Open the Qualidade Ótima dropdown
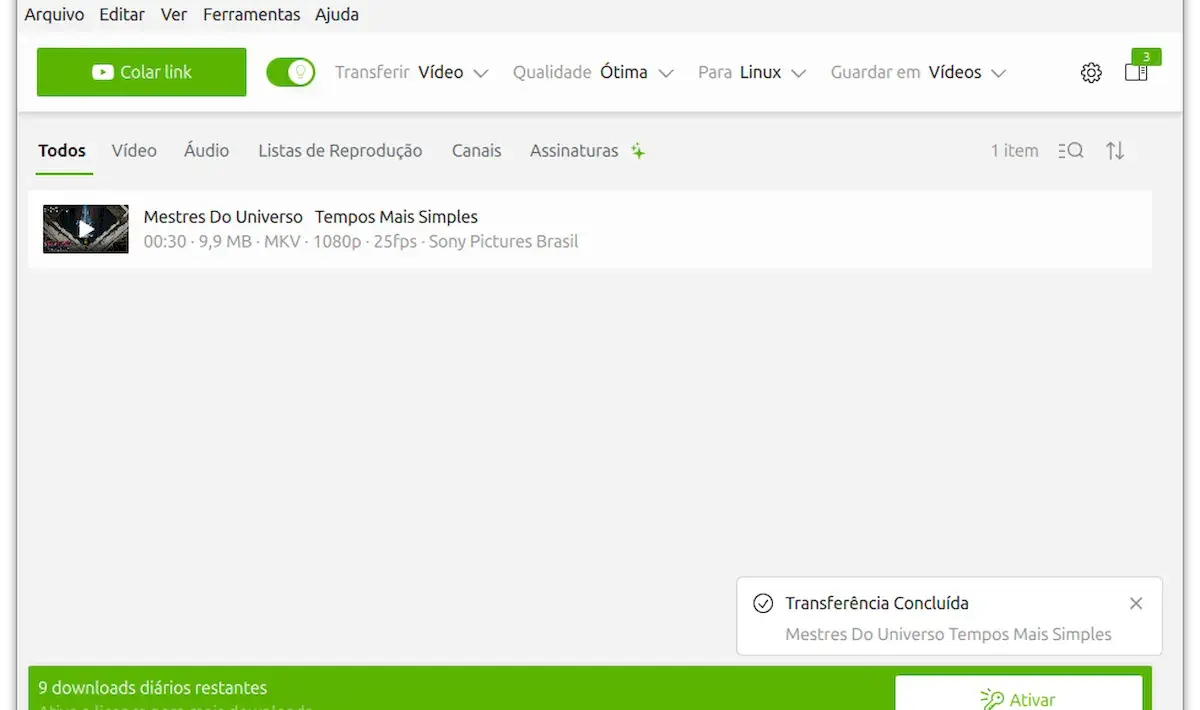The height and width of the screenshot is (710, 1200). pos(593,72)
